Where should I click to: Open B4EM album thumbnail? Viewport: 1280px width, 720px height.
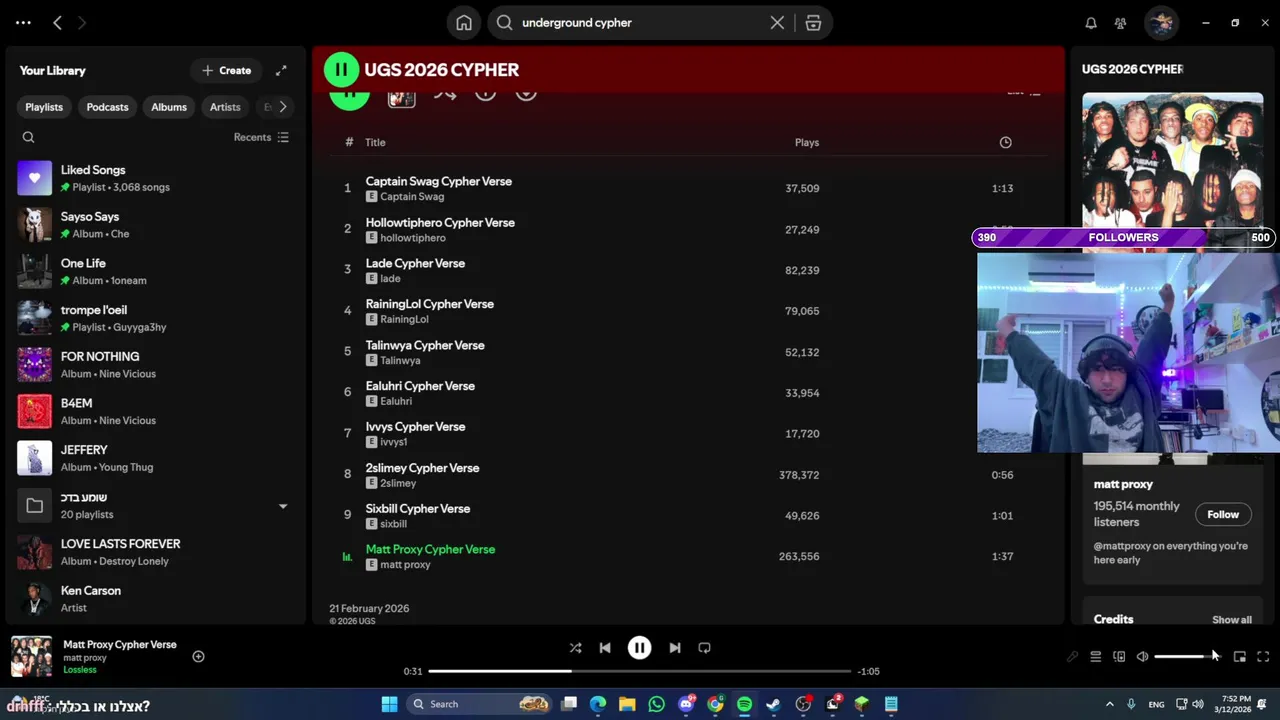35,412
